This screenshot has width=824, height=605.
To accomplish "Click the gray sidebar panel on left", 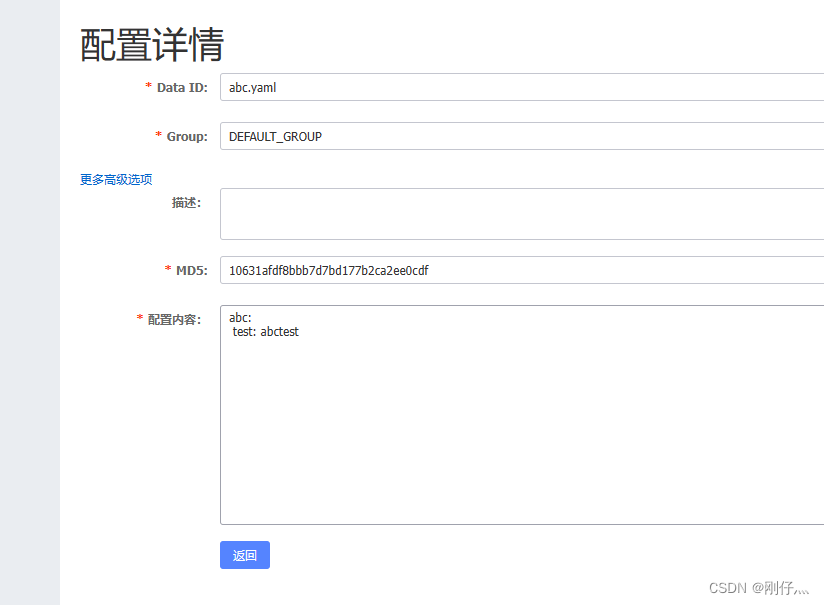I will click(30, 300).
